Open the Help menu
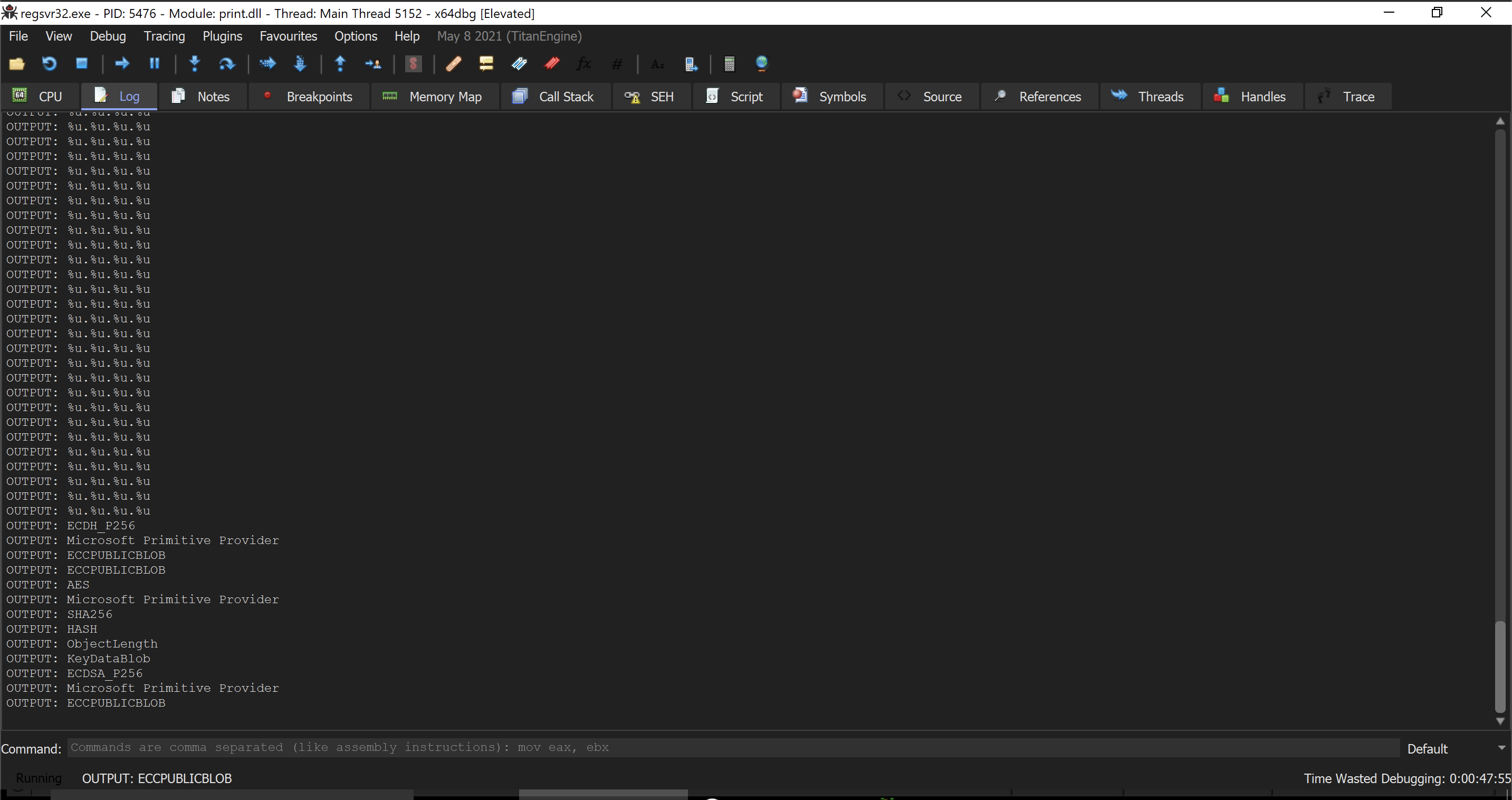 407,36
